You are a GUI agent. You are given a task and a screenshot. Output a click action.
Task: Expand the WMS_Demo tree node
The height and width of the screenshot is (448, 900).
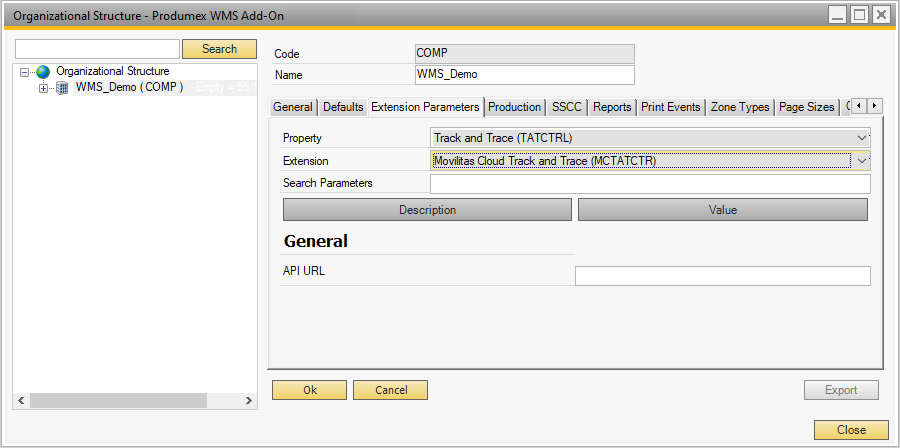click(43, 88)
